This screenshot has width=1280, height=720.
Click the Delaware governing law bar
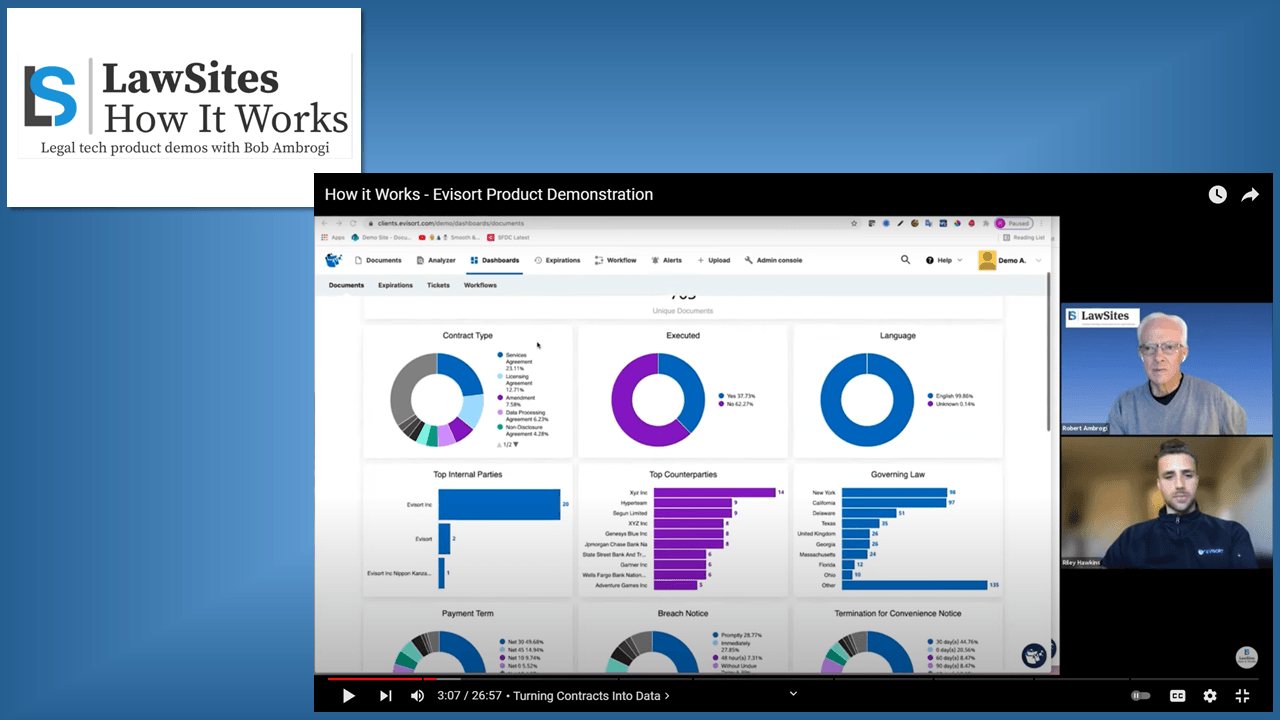[x=869, y=513]
